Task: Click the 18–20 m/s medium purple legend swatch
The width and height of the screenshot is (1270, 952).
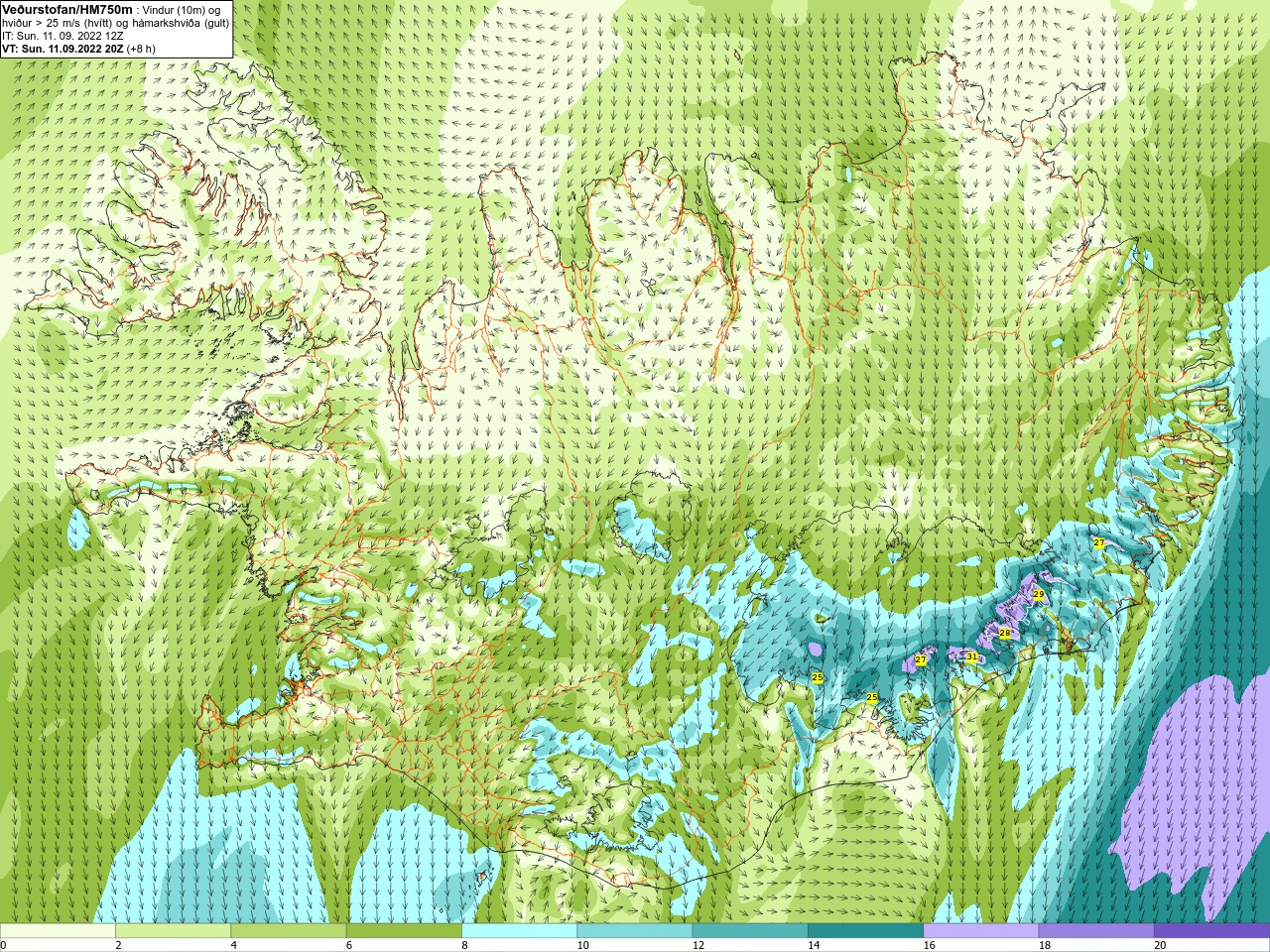Action: (1095, 931)
